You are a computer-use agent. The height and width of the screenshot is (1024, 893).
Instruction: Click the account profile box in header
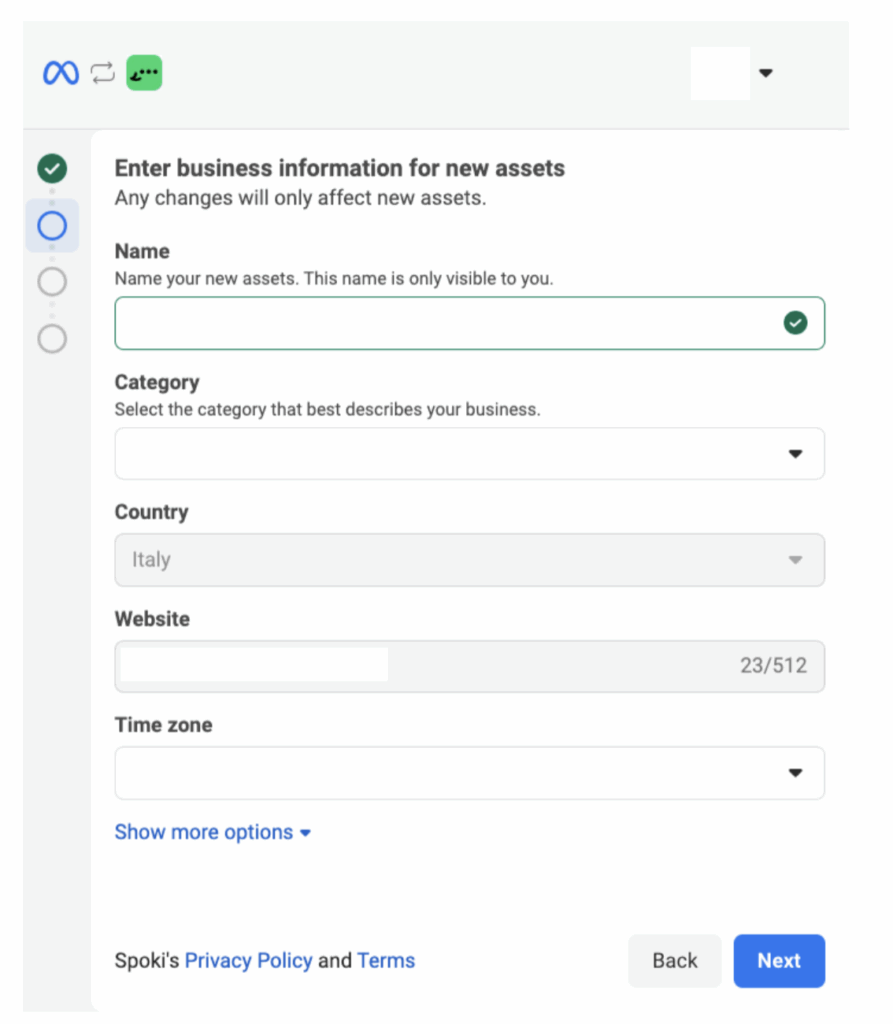[x=720, y=73]
